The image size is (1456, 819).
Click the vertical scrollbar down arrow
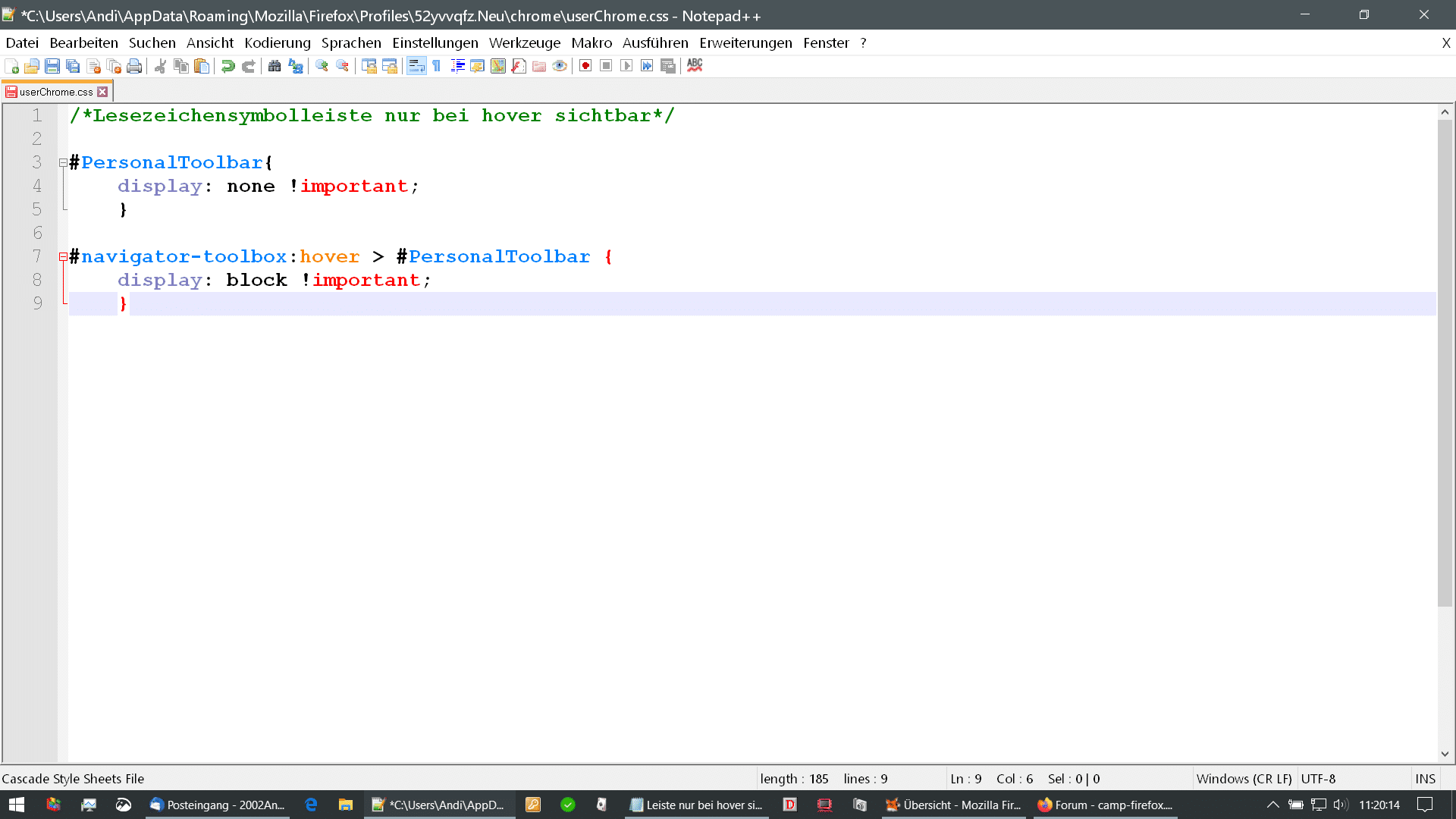pos(1445,754)
